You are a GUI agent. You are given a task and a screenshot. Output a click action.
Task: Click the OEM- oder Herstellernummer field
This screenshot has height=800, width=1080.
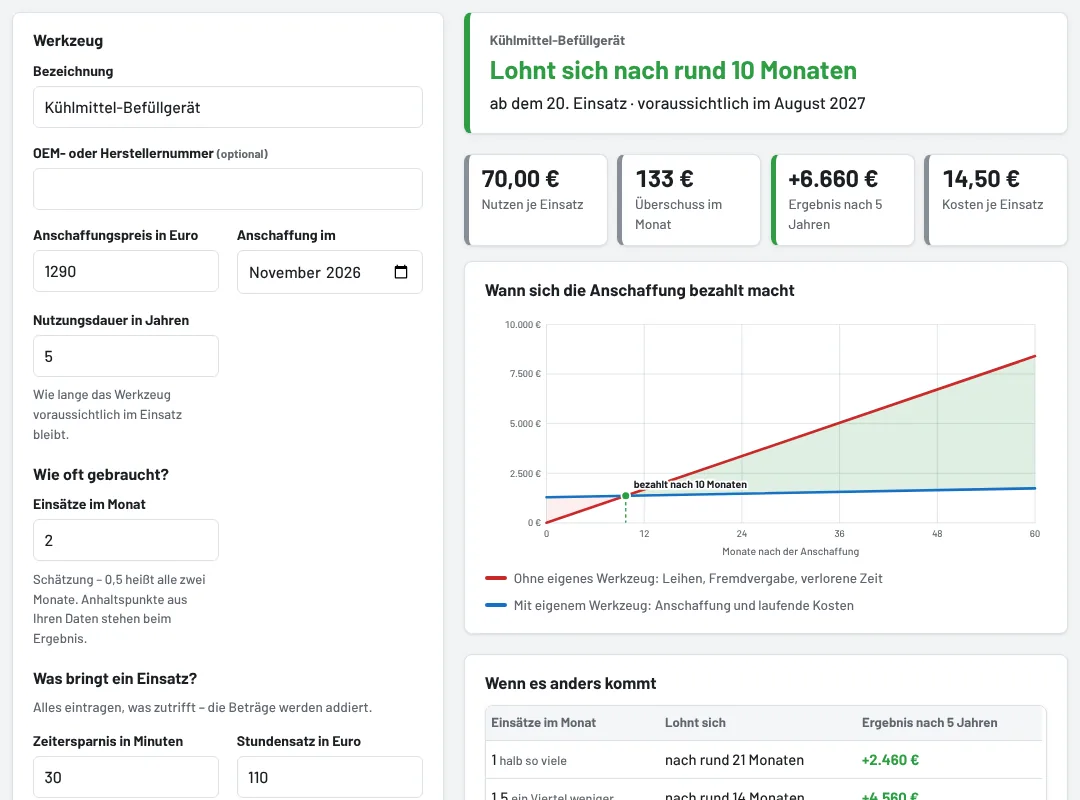pyautogui.click(x=228, y=189)
